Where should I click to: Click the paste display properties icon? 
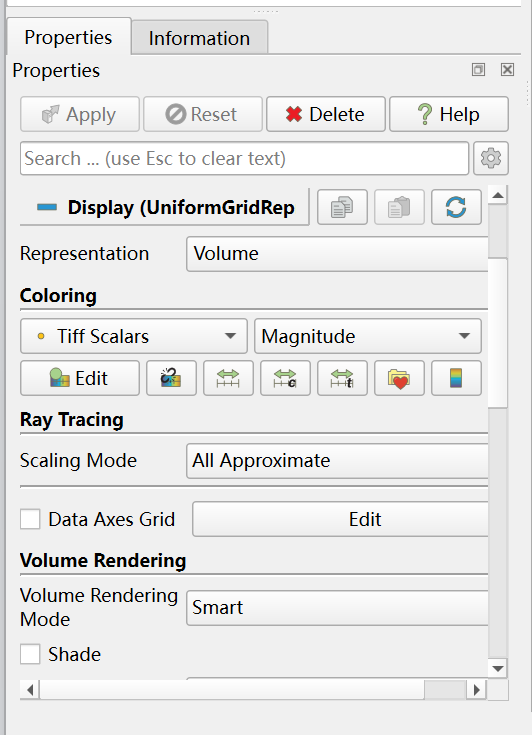[399, 207]
